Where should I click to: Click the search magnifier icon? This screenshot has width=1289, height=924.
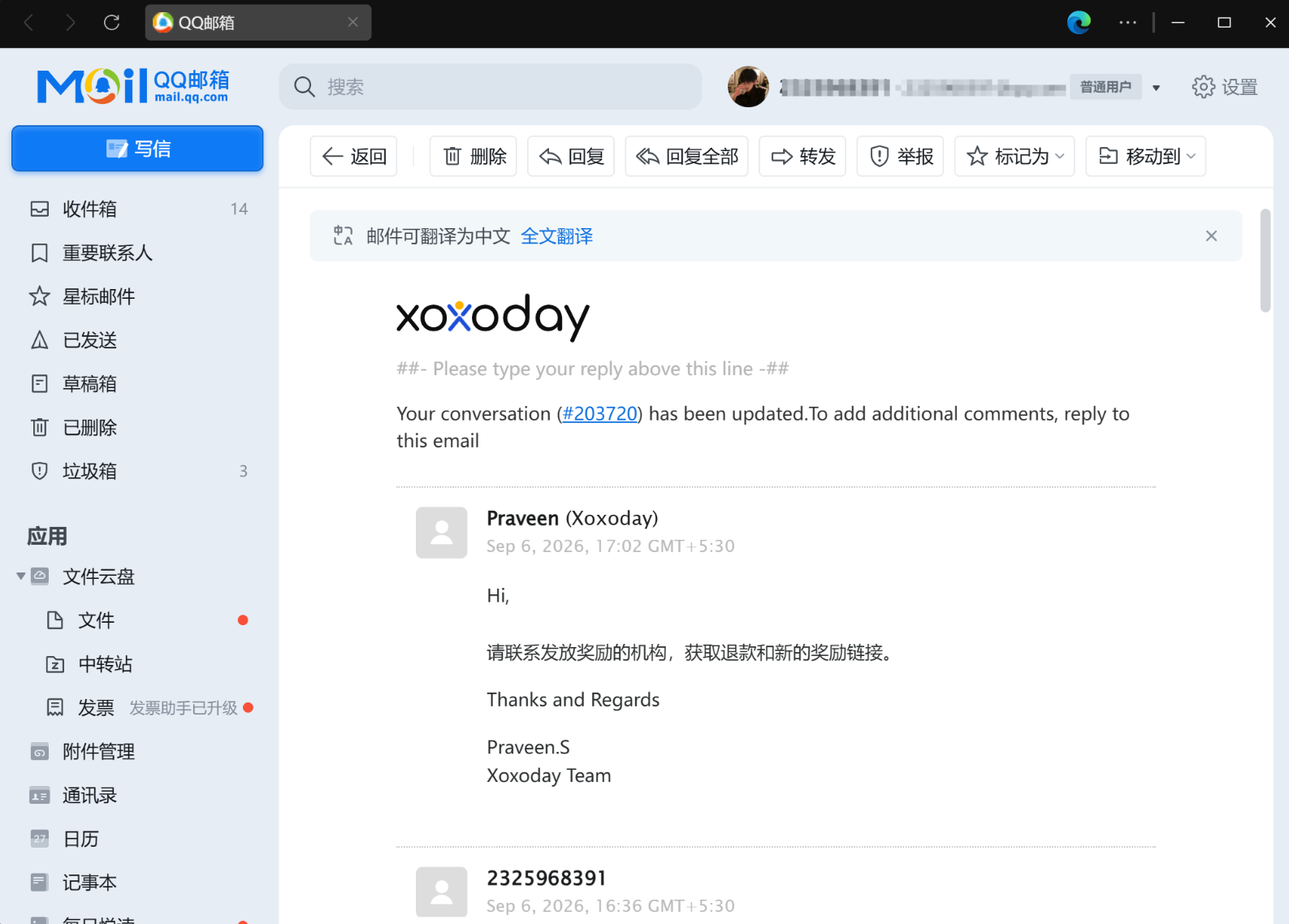(x=305, y=87)
